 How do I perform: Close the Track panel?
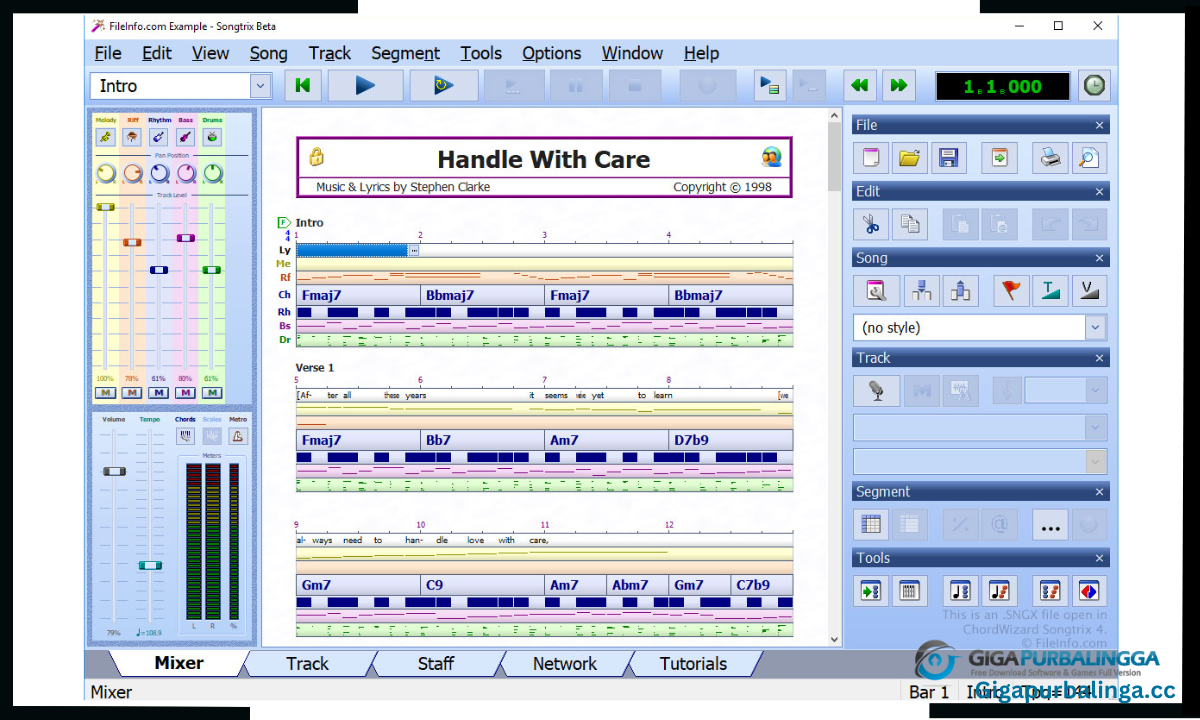point(1099,358)
